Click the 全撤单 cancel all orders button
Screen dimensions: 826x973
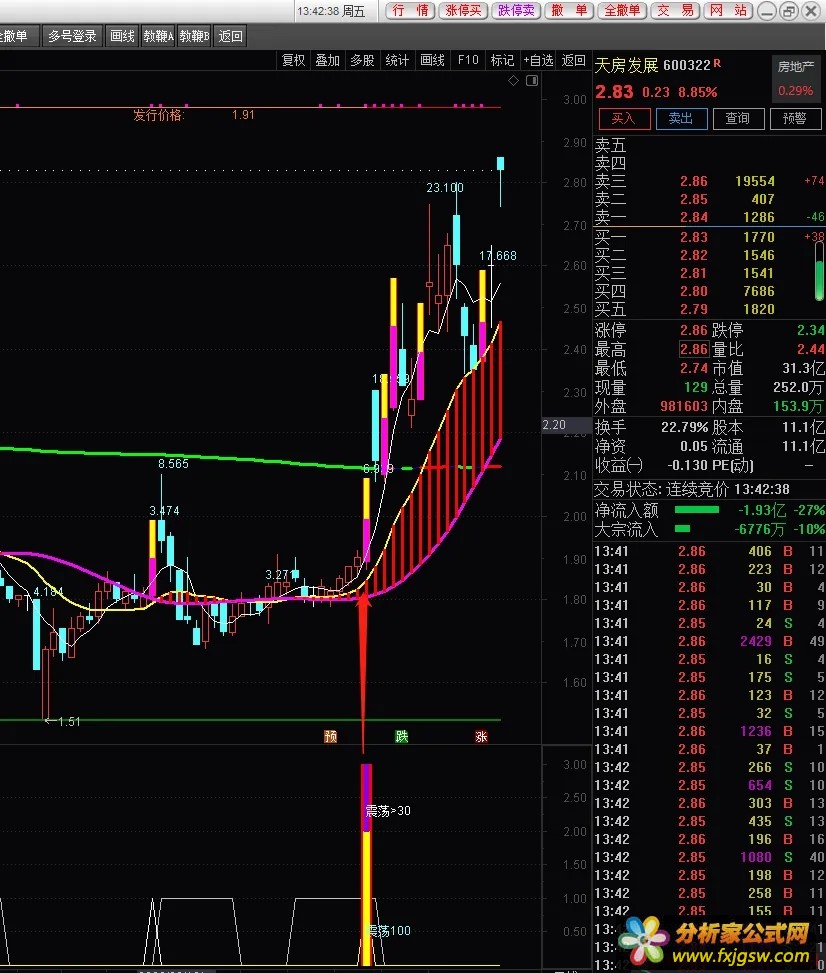(622, 11)
